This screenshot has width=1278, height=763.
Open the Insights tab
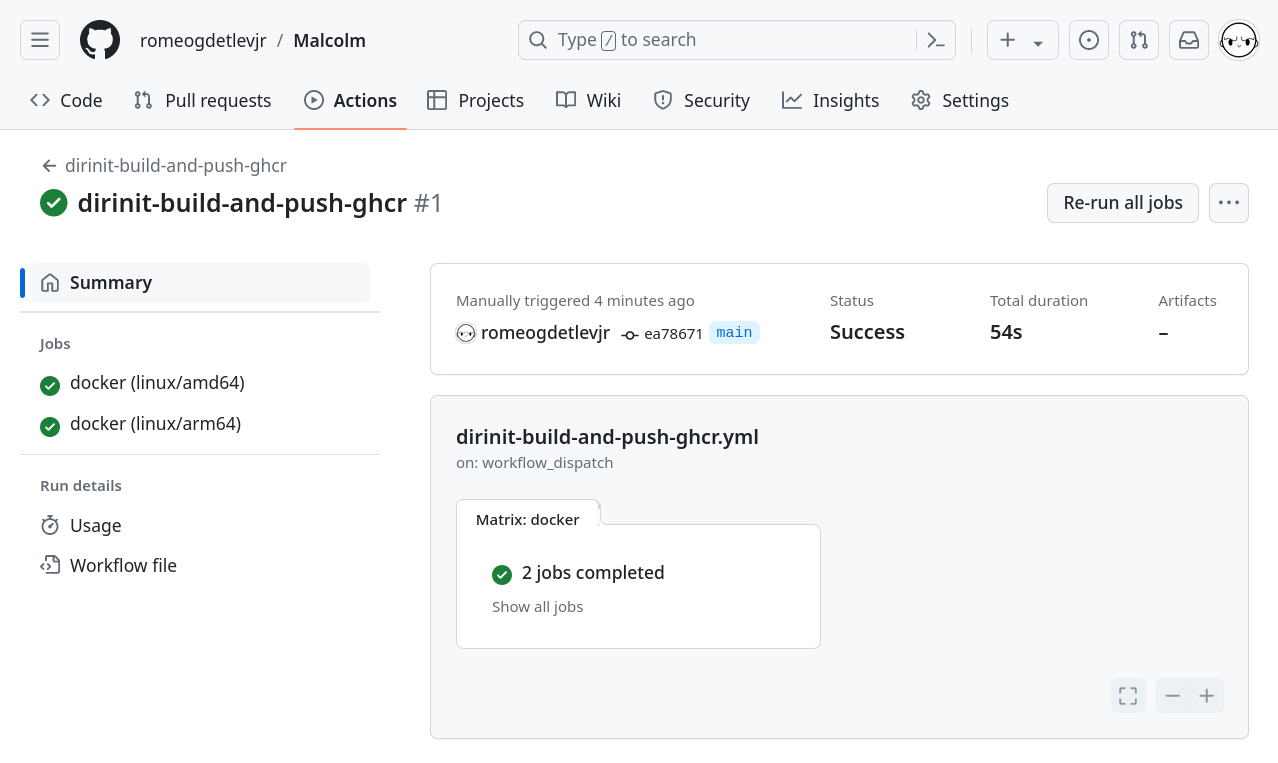[x=830, y=100]
